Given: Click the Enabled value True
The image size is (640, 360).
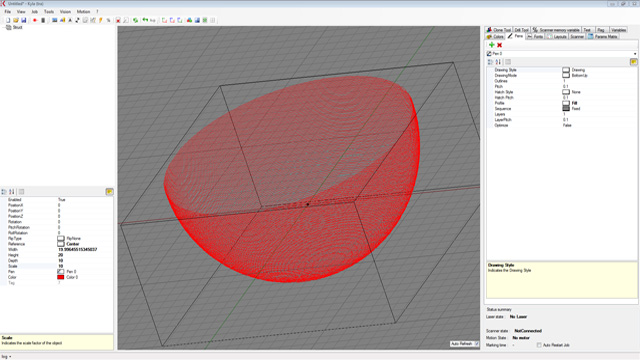Looking at the screenshot, I should (62, 200).
